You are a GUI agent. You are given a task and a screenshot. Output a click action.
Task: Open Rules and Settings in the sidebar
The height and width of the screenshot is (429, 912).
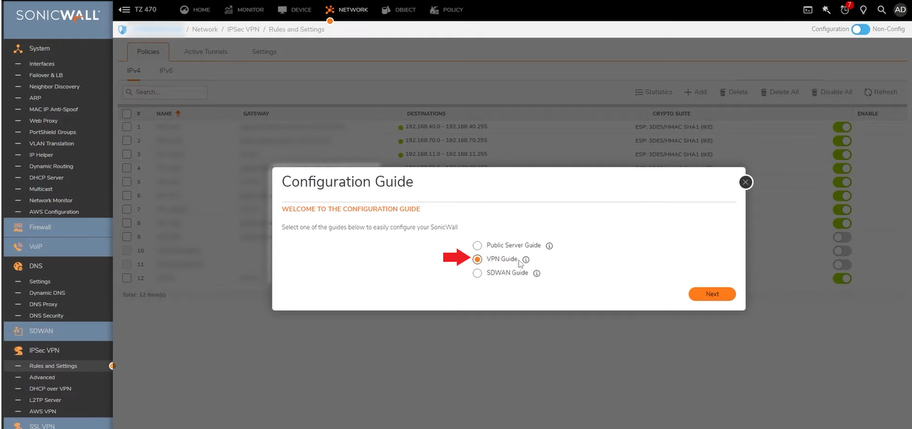(53, 366)
